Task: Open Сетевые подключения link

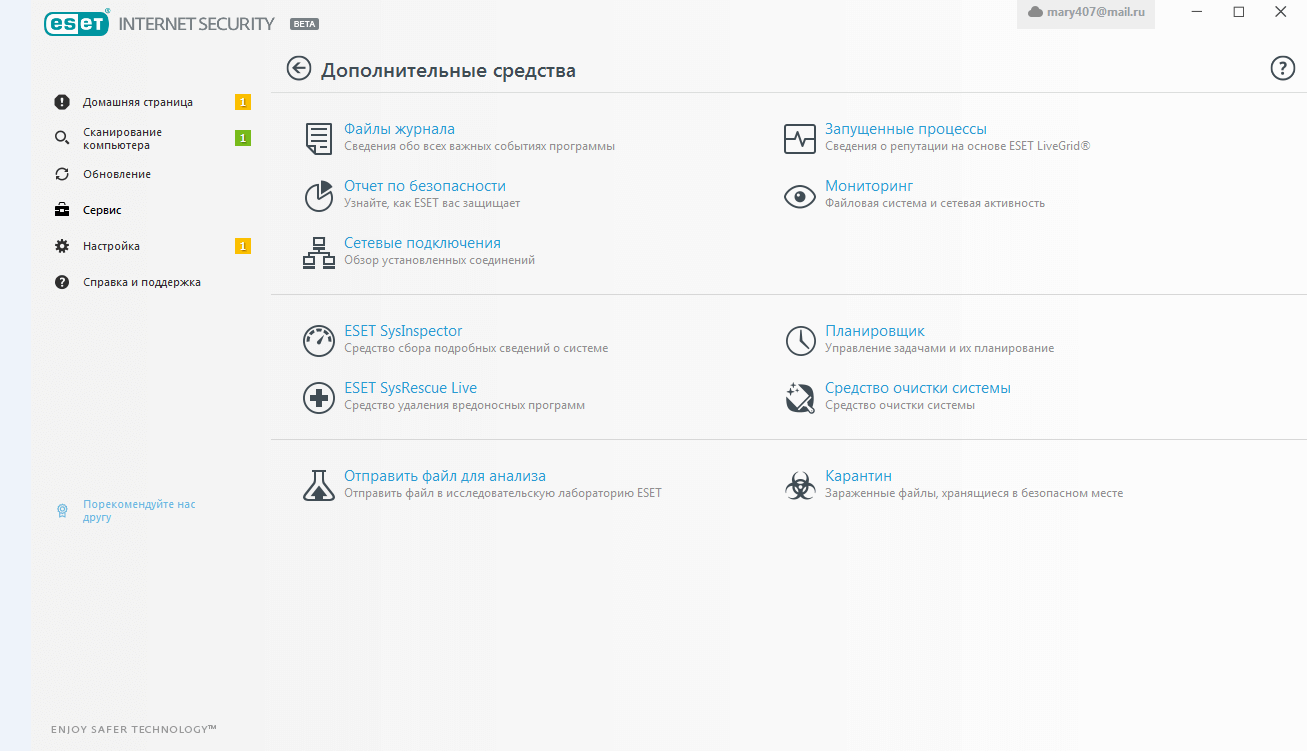Action: click(x=422, y=243)
